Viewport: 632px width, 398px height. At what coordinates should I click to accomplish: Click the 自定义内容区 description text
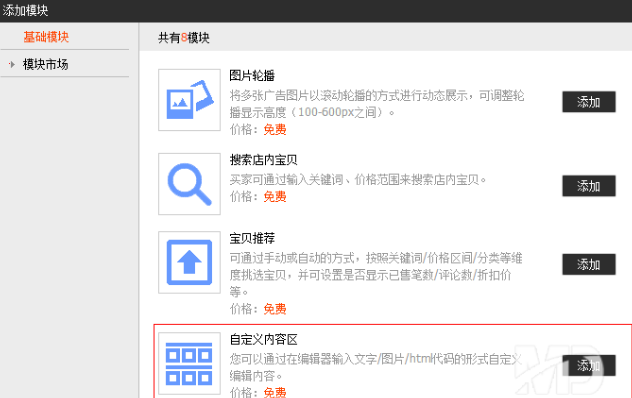point(376,367)
